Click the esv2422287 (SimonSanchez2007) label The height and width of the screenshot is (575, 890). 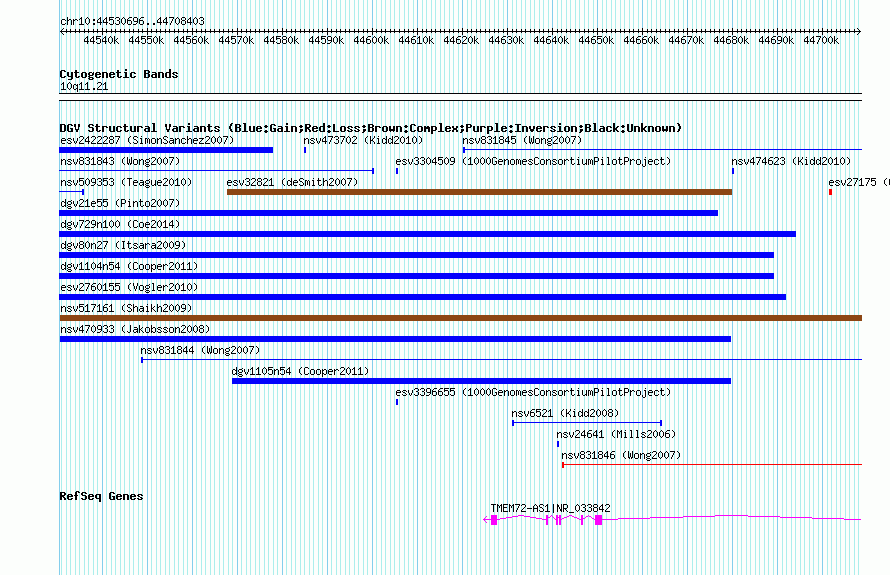(x=147, y=140)
